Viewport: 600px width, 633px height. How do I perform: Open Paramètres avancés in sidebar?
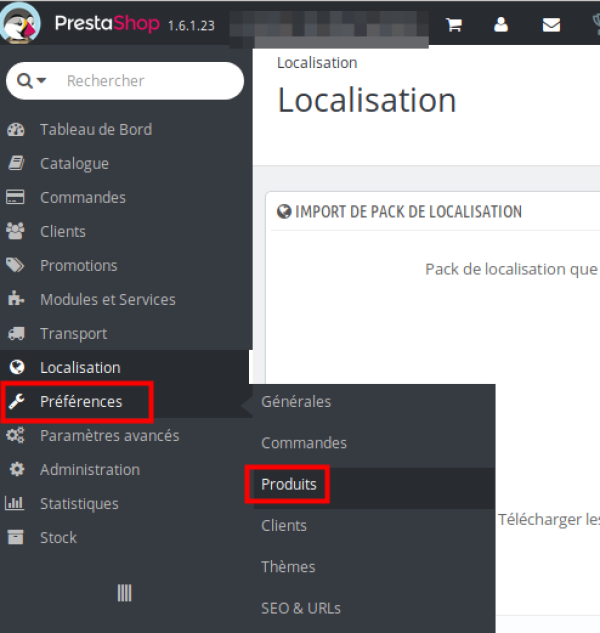click(109, 436)
